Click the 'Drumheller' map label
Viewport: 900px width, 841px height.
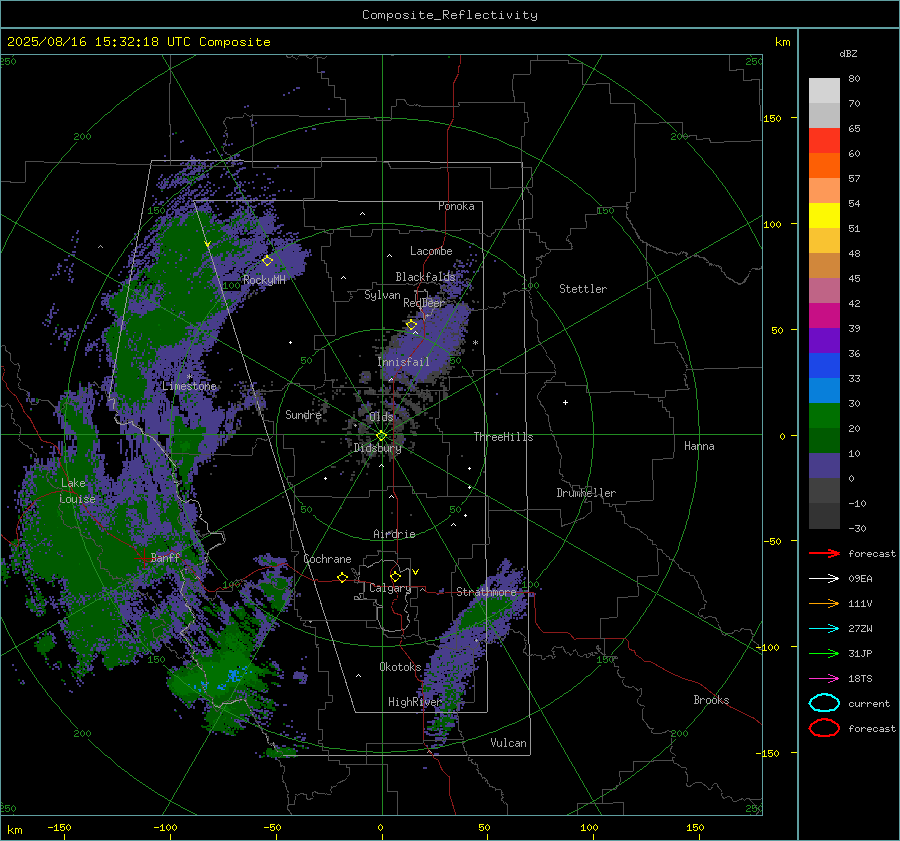[586, 493]
